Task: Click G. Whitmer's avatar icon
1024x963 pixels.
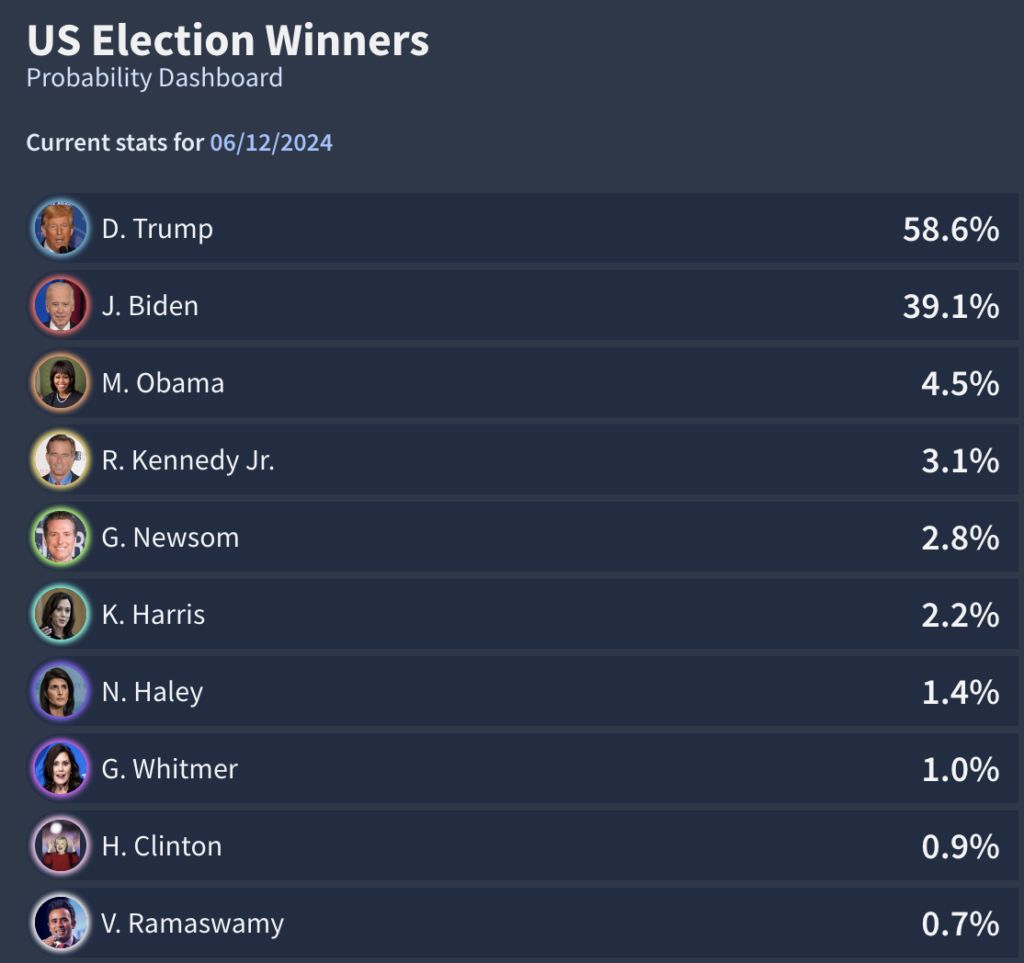Action: tap(60, 769)
